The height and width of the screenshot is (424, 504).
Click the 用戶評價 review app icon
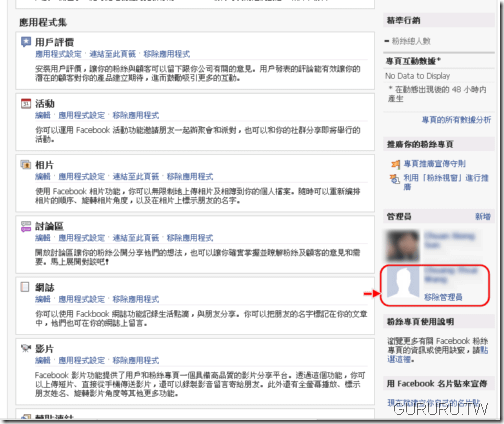(26, 42)
